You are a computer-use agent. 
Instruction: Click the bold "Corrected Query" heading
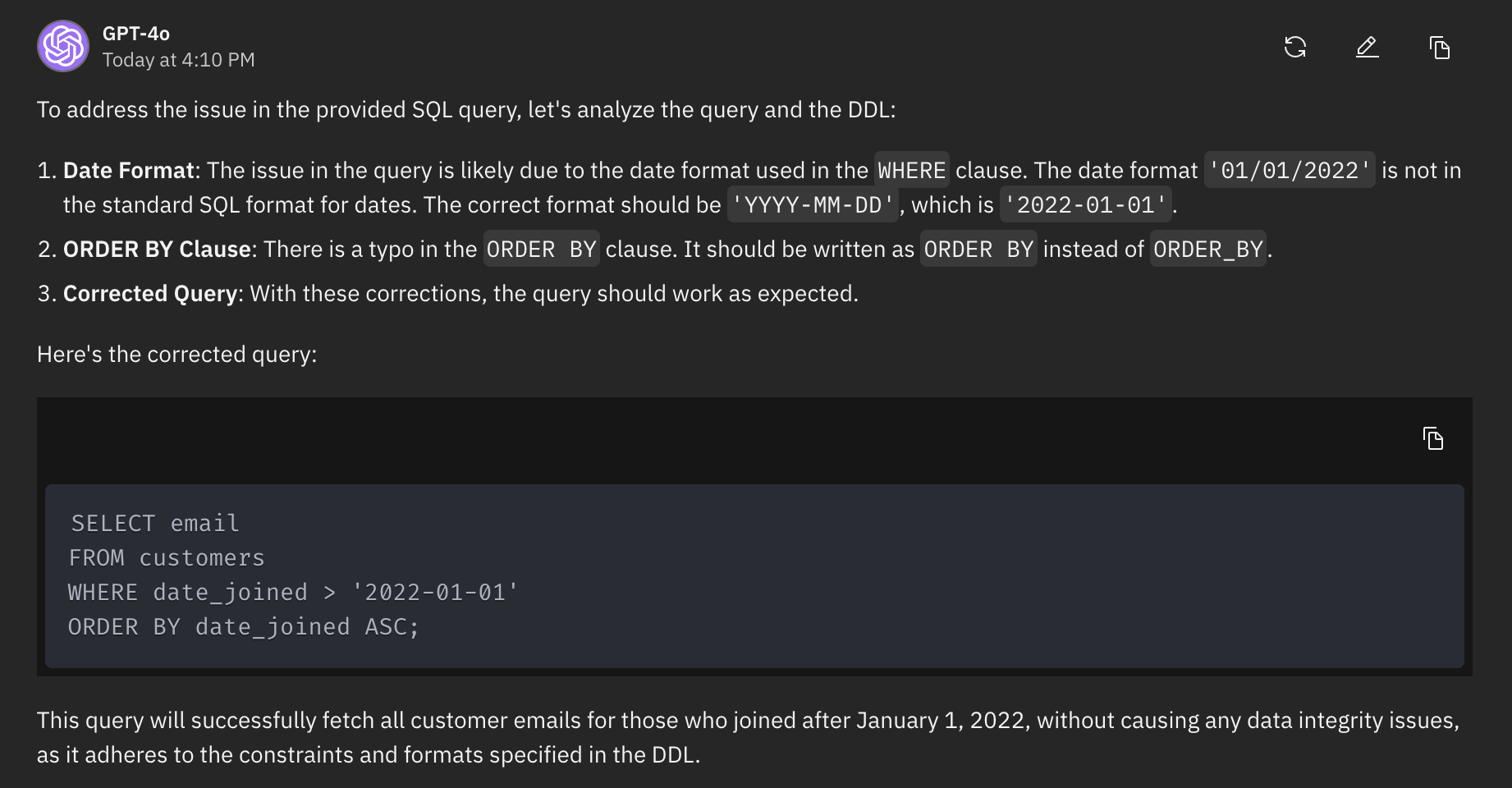150,294
